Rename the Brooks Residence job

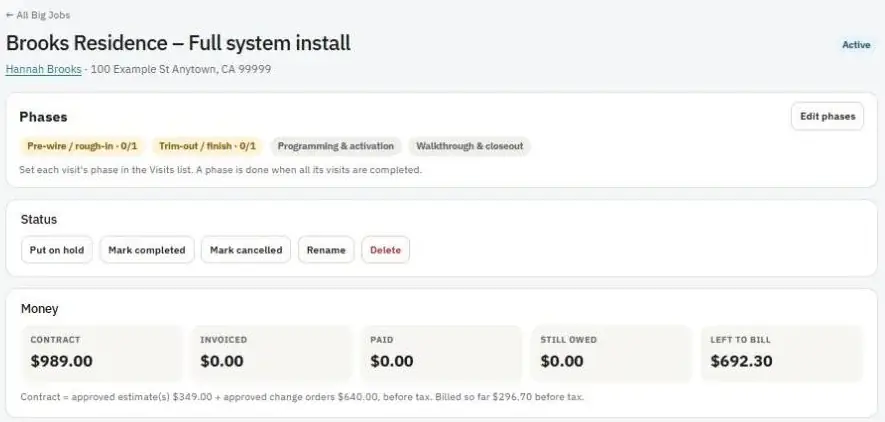[326, 250]
